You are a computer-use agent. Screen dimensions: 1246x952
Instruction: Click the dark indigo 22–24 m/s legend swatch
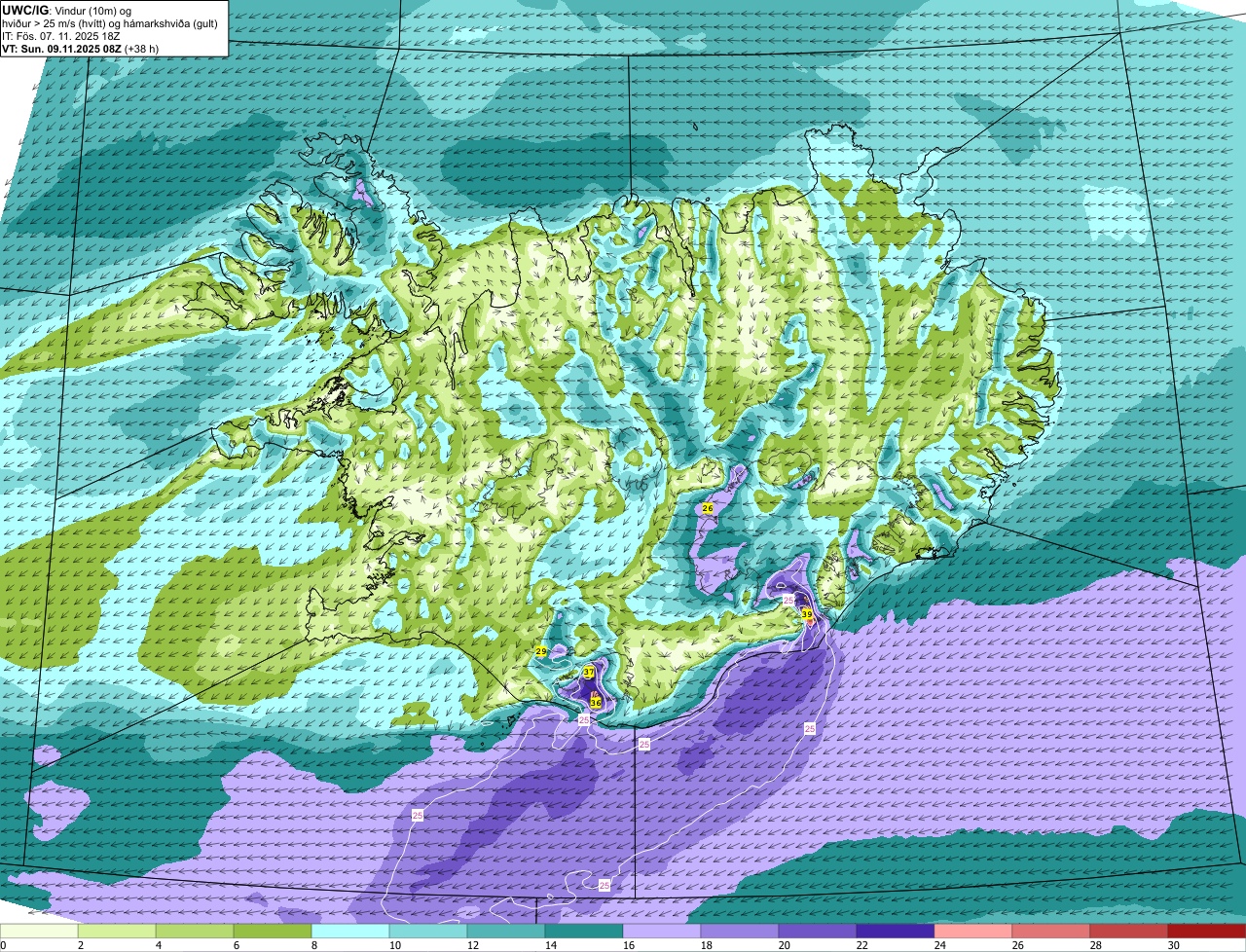point(896,931)
